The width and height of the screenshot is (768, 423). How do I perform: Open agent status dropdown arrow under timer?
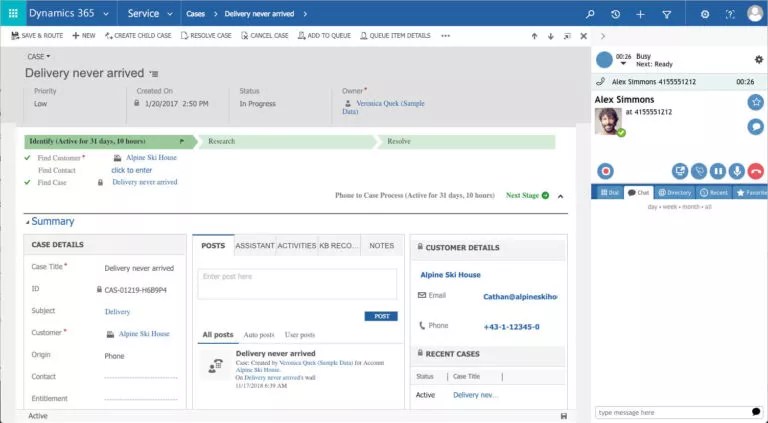(x=623, y=64)
